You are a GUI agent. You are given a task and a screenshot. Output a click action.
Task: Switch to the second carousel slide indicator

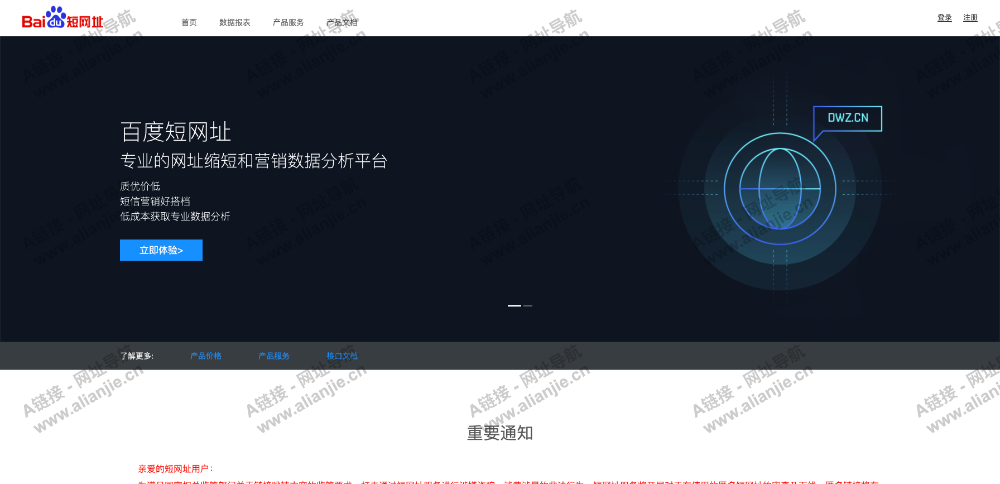click(x=527, y=306)
